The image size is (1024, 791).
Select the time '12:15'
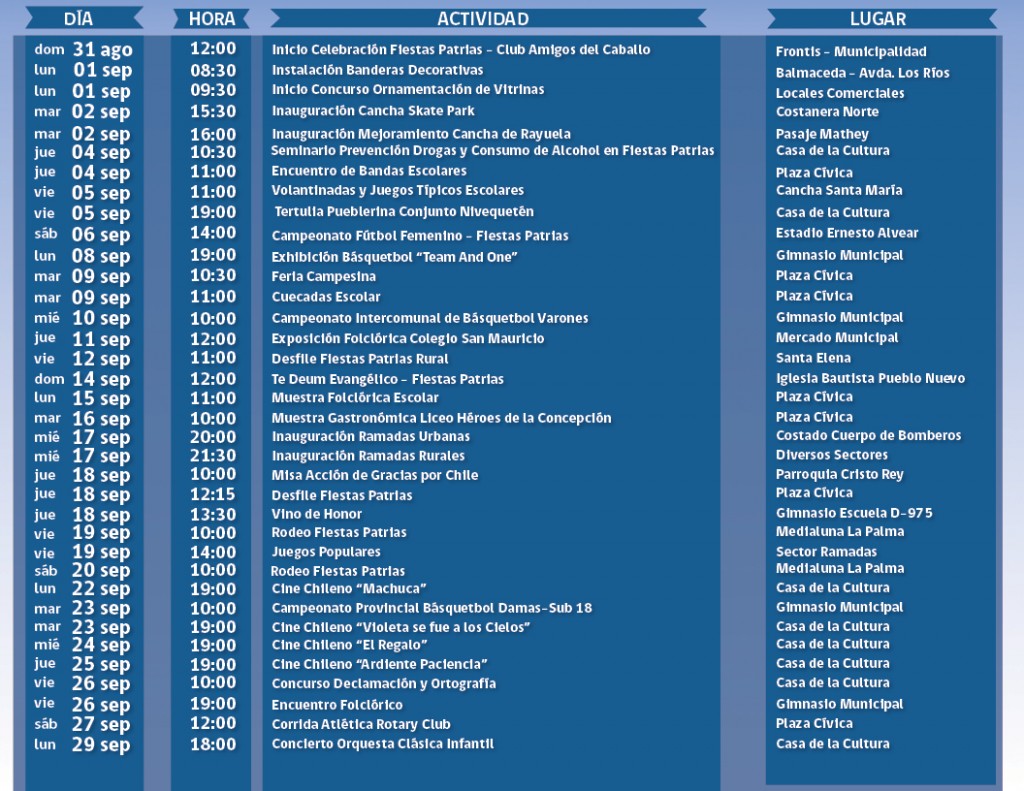point(213,493)
